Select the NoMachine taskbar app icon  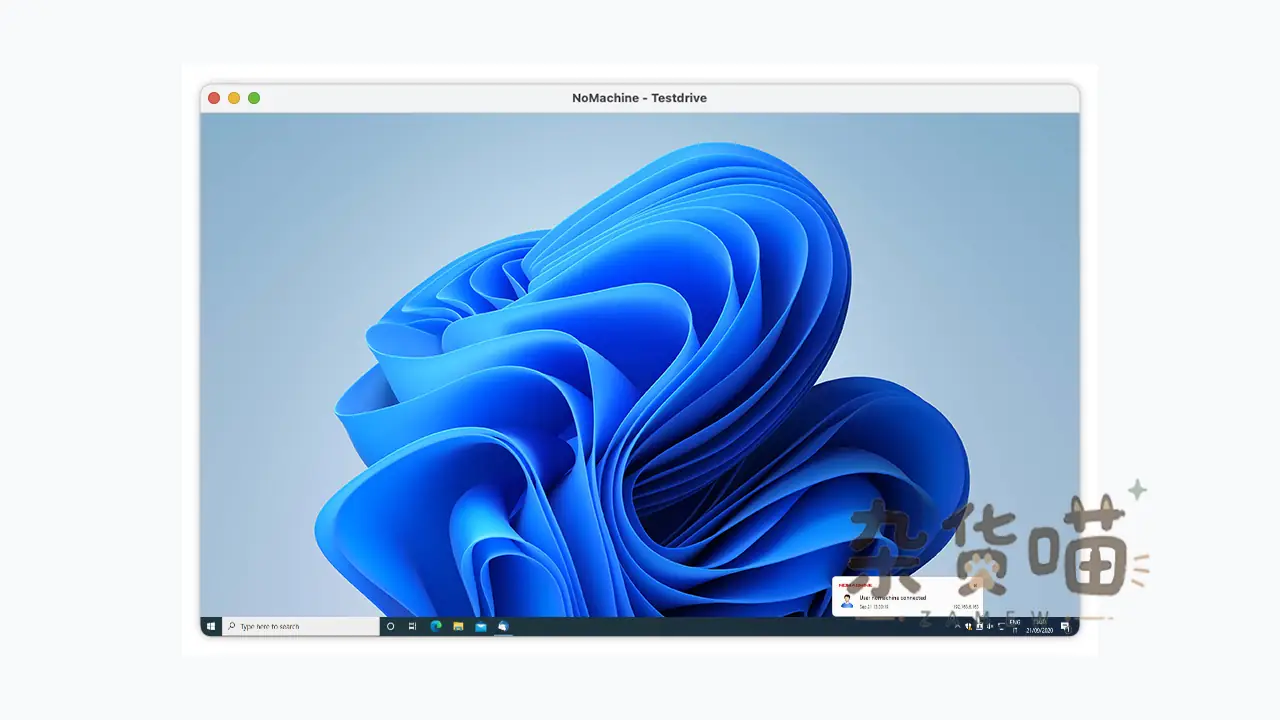click(x=503, y=626)
